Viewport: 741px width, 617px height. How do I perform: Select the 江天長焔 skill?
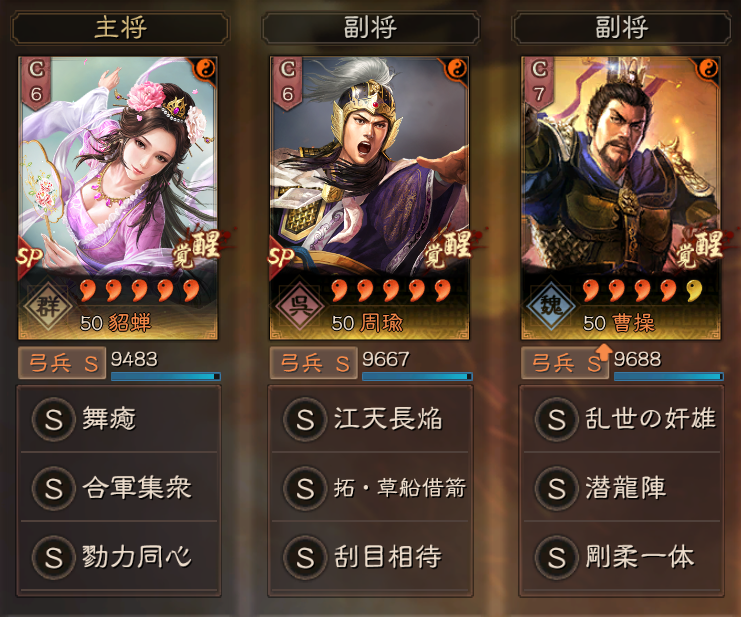(x=370, y=419)
